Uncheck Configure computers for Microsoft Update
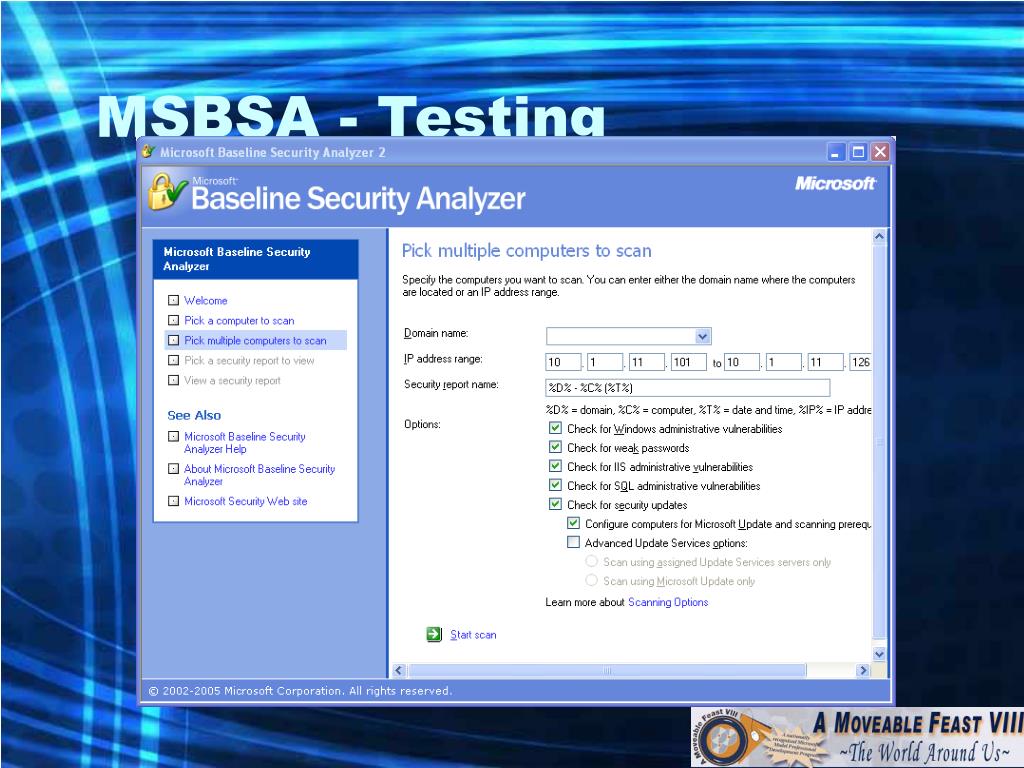This screenshot has width=1024, height=768. click(573, 523)
